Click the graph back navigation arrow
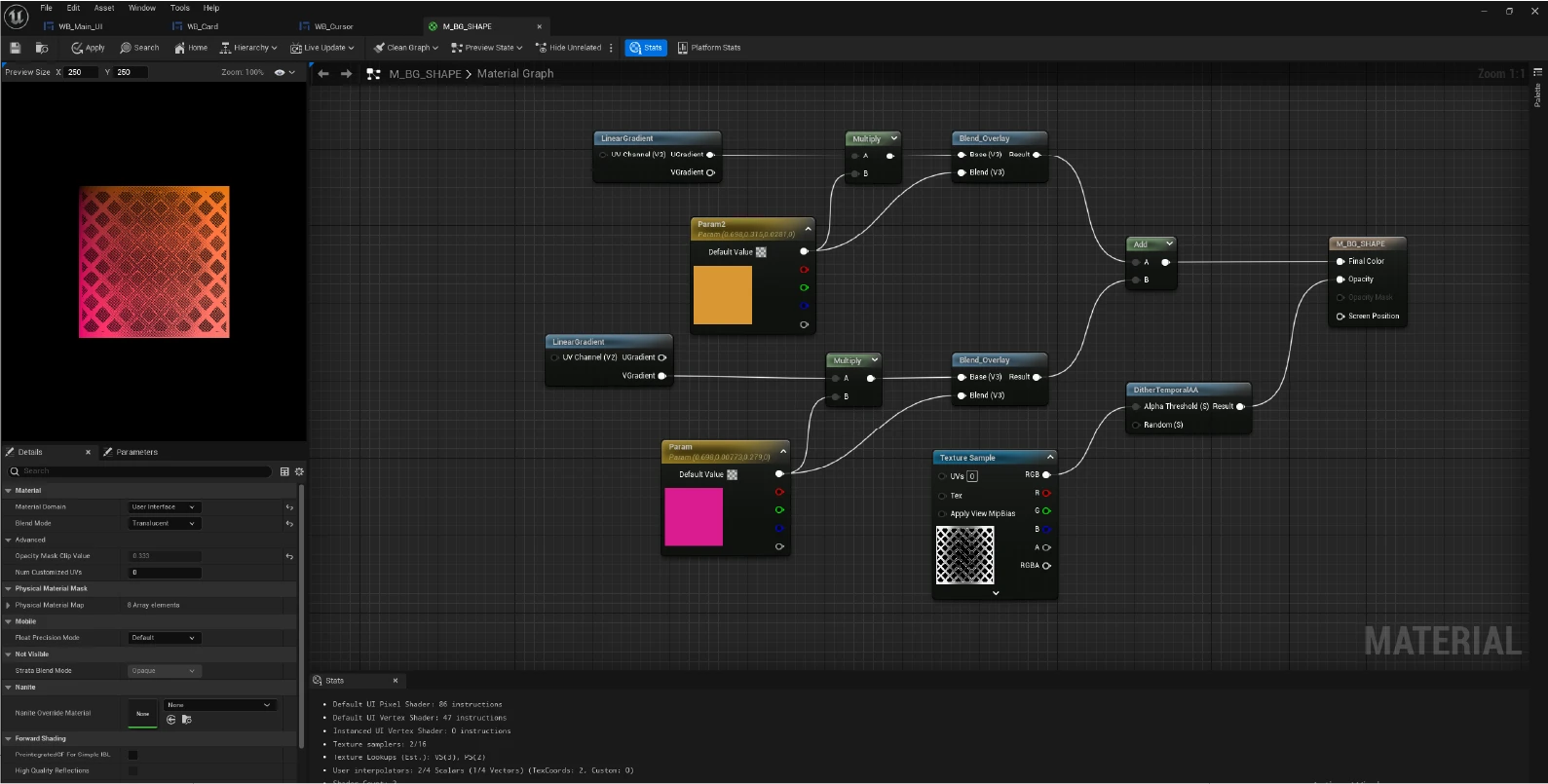 point(323,74)
